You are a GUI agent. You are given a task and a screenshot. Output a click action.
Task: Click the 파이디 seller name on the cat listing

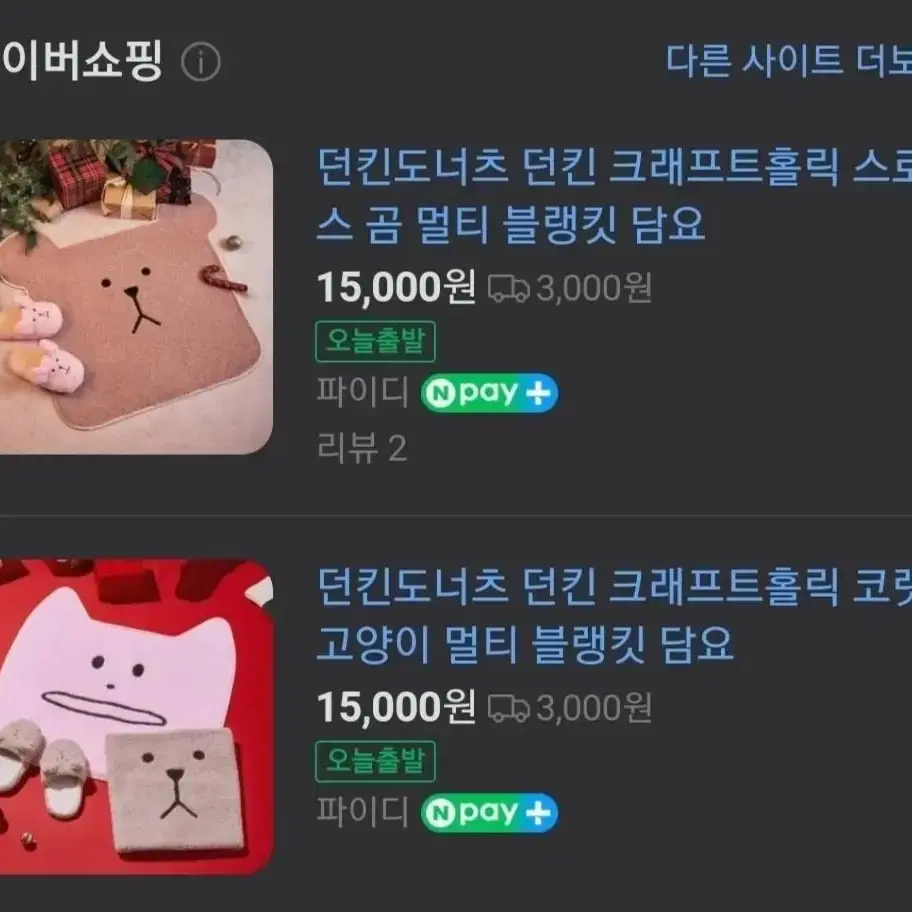(363, 812)
